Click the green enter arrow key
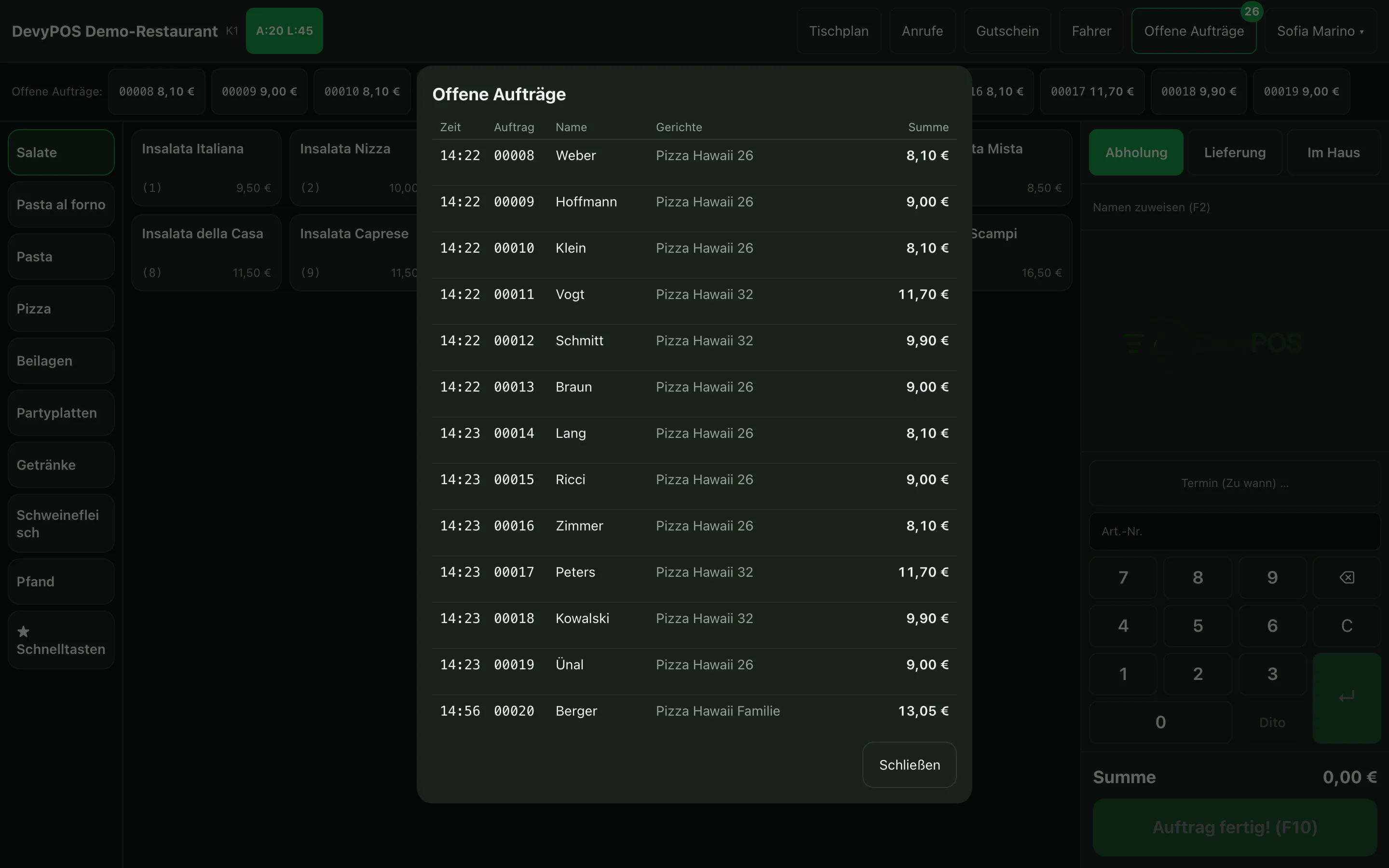Image resolution: width=1389 pixels, height=868 pixels. (1347, 697)
